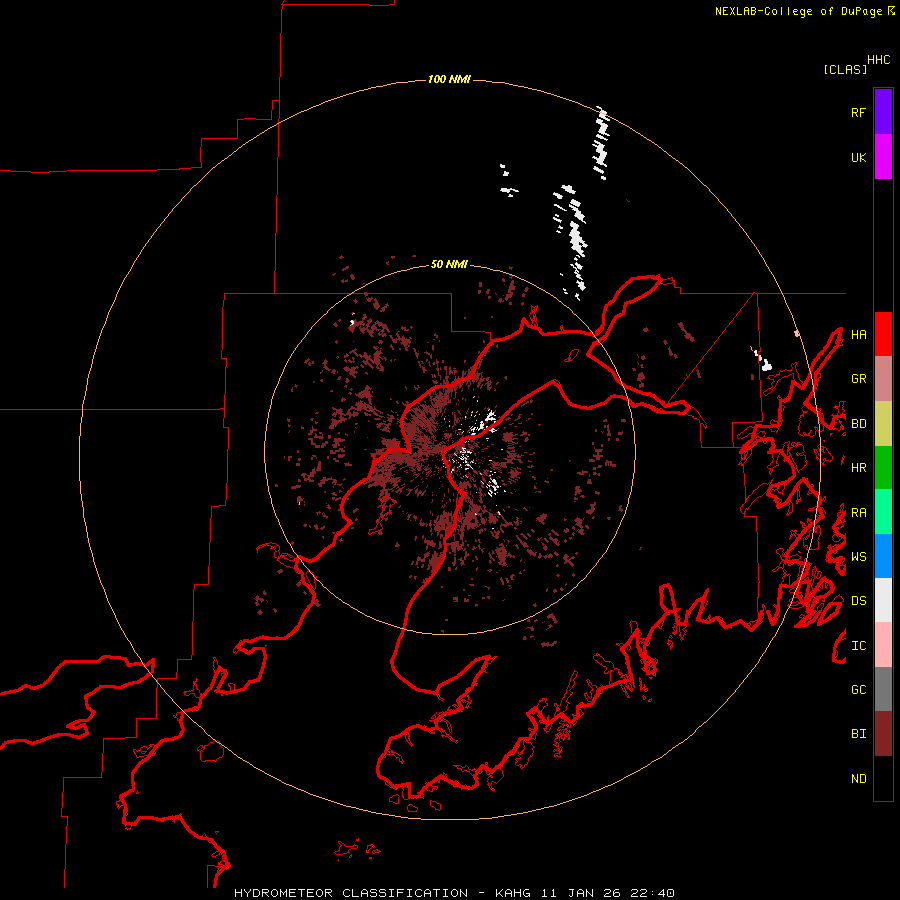
Task: Click the RA light green legend swatch
Action: click(883, 512)
